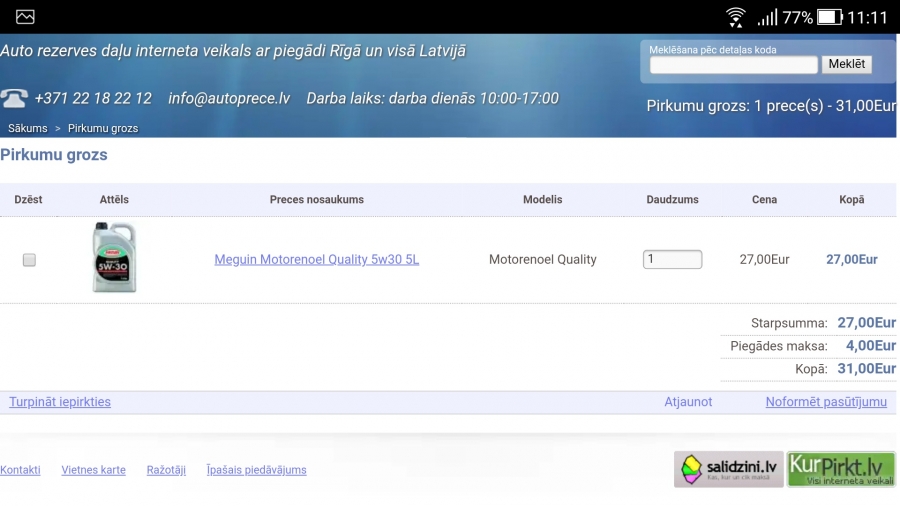Viewport: 900px width, 506px height.
Task: Click the Pirkumu grozs page heading
Action: click(54, 155)
